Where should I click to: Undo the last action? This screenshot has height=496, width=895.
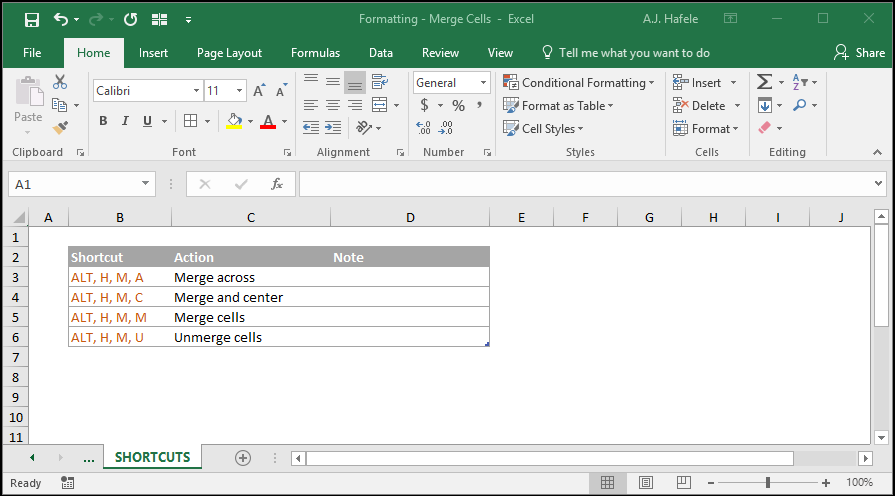click(x=61, y=19)
